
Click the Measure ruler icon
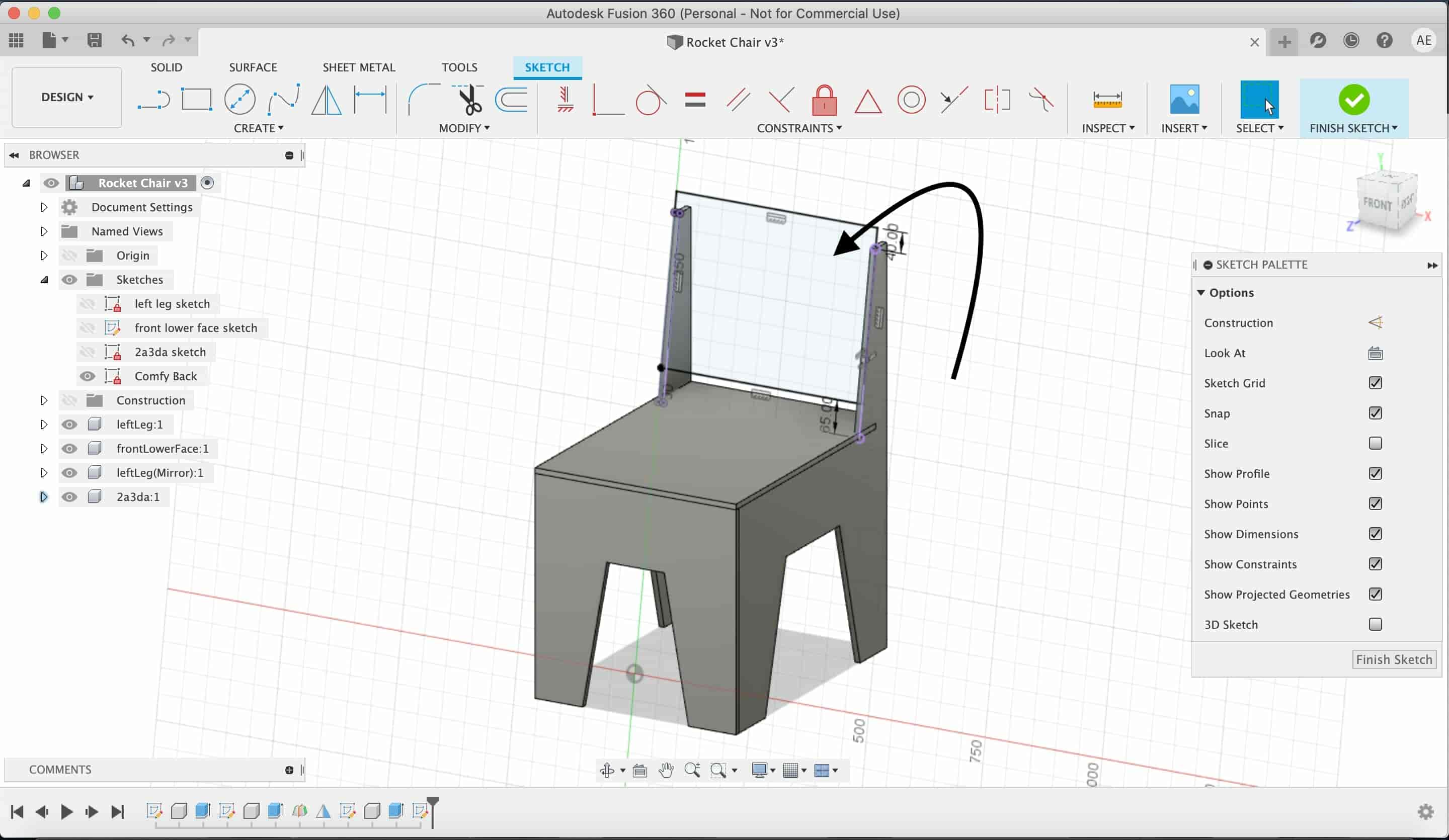[x=1107, y=100]
